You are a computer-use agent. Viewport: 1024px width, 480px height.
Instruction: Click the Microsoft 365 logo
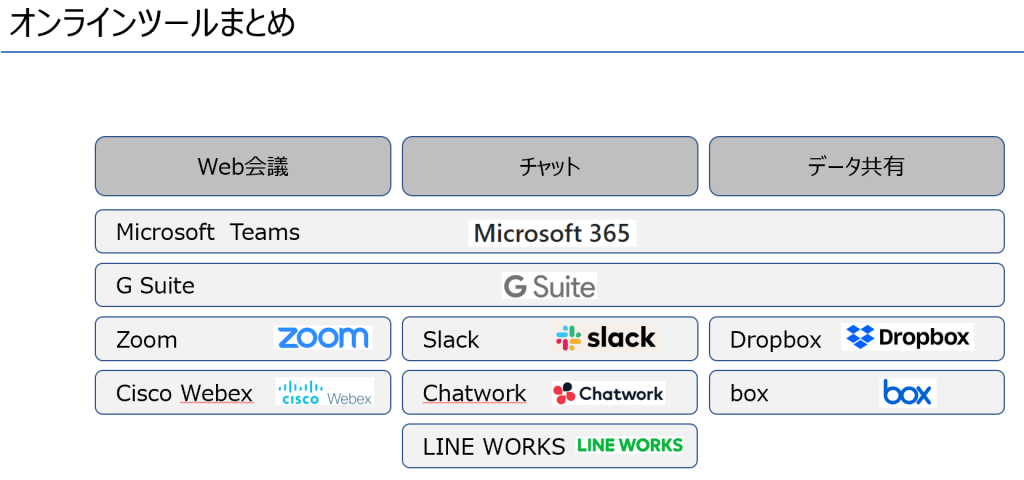[552, 233]
